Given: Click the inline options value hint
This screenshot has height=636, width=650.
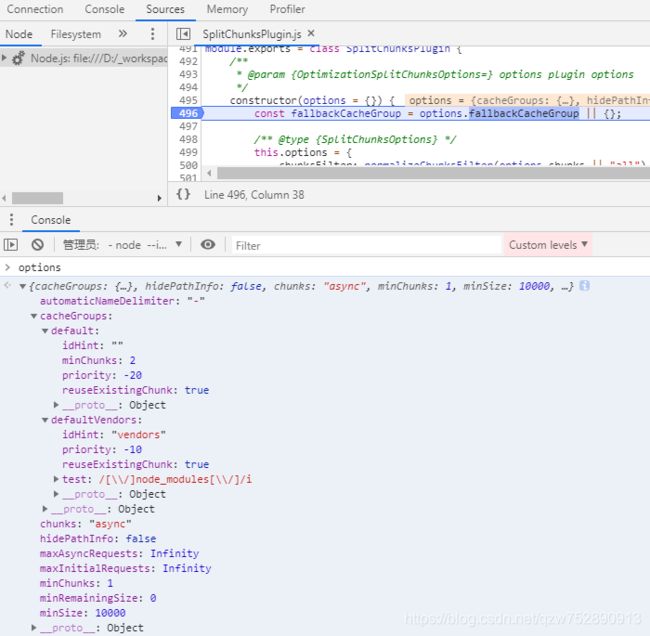Looking at the screenshot, I should tap(527, 100).
